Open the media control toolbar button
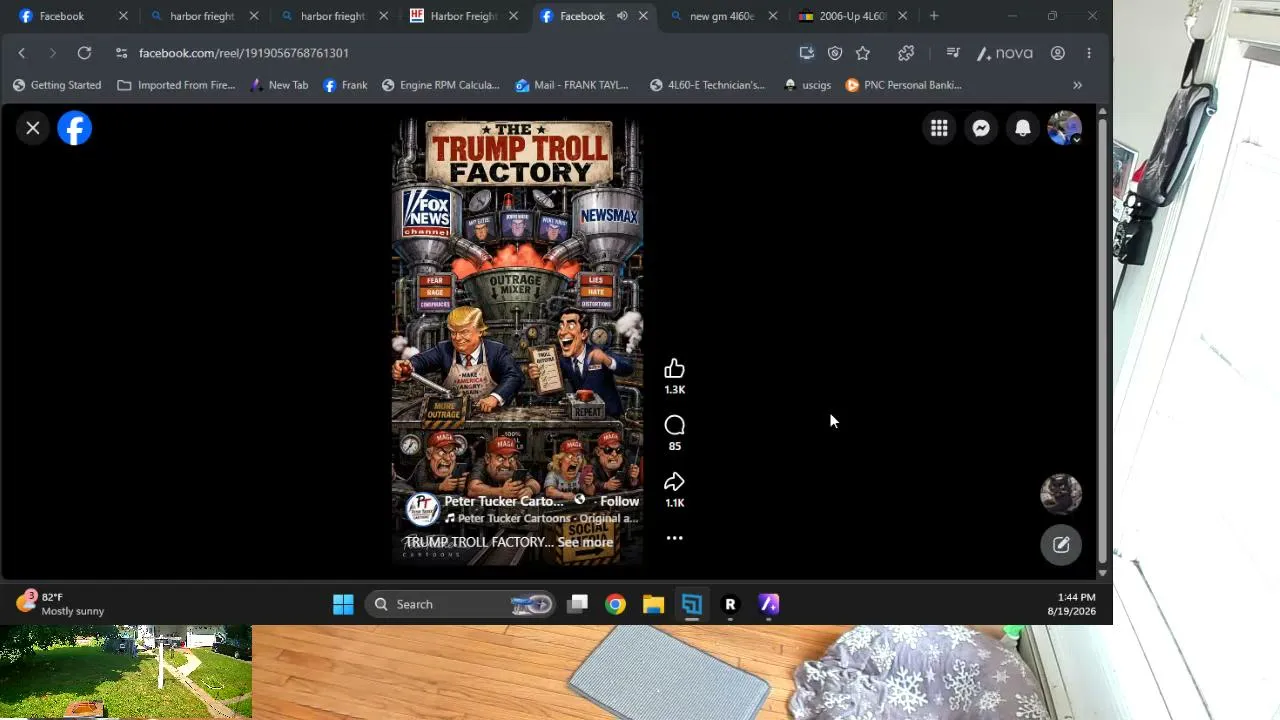 pos(953,53)
